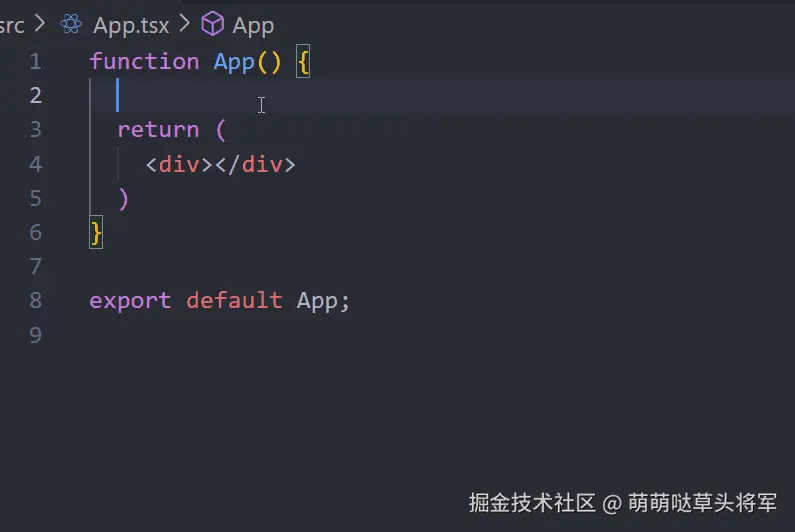
Task: Click the default keyword on line 8
Action: point(234,300)
